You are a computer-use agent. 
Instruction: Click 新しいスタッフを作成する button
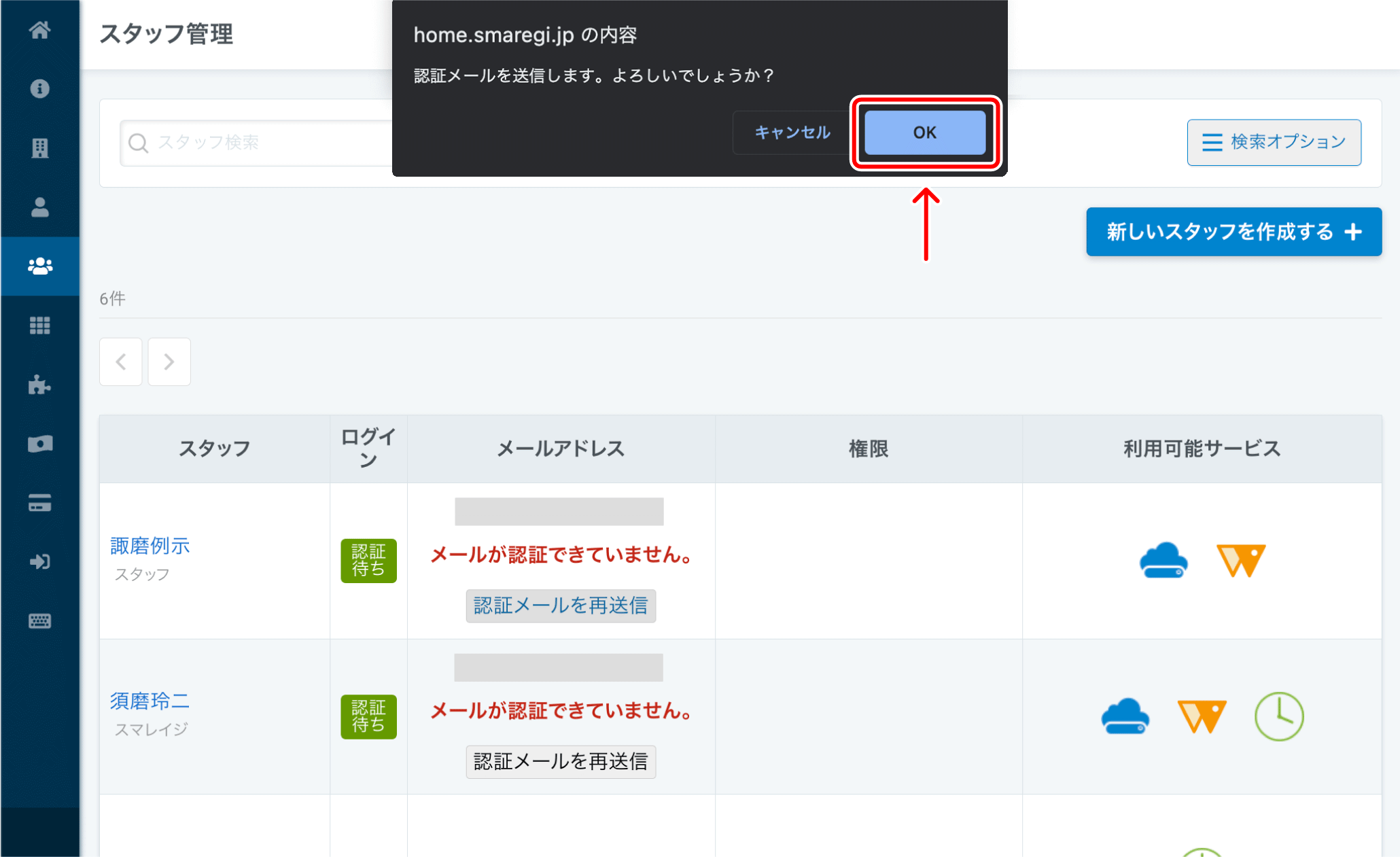[x=1233, y=232]
